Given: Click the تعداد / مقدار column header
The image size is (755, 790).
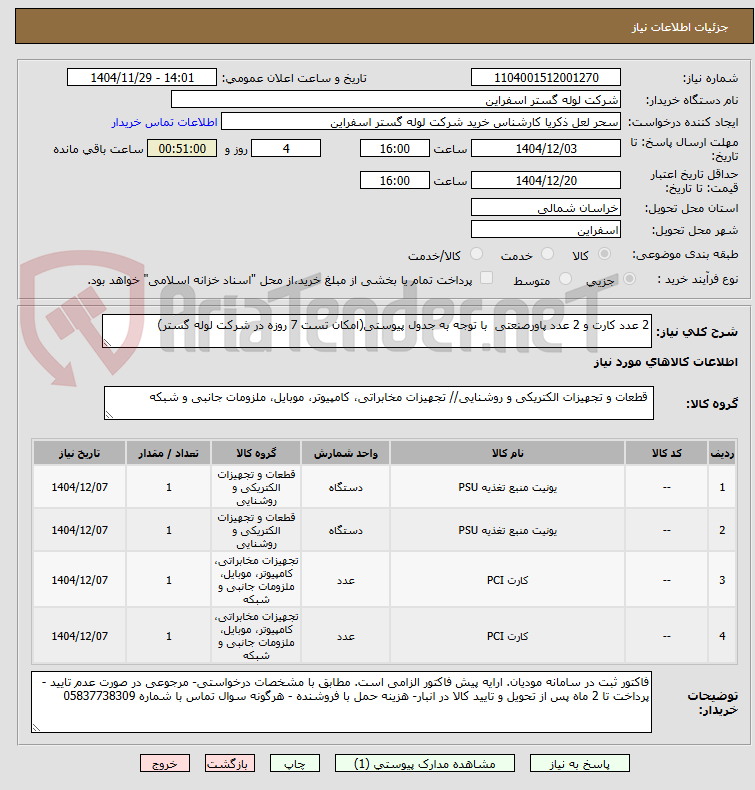Looking at the screenshot, I should [x=168, y=453].
